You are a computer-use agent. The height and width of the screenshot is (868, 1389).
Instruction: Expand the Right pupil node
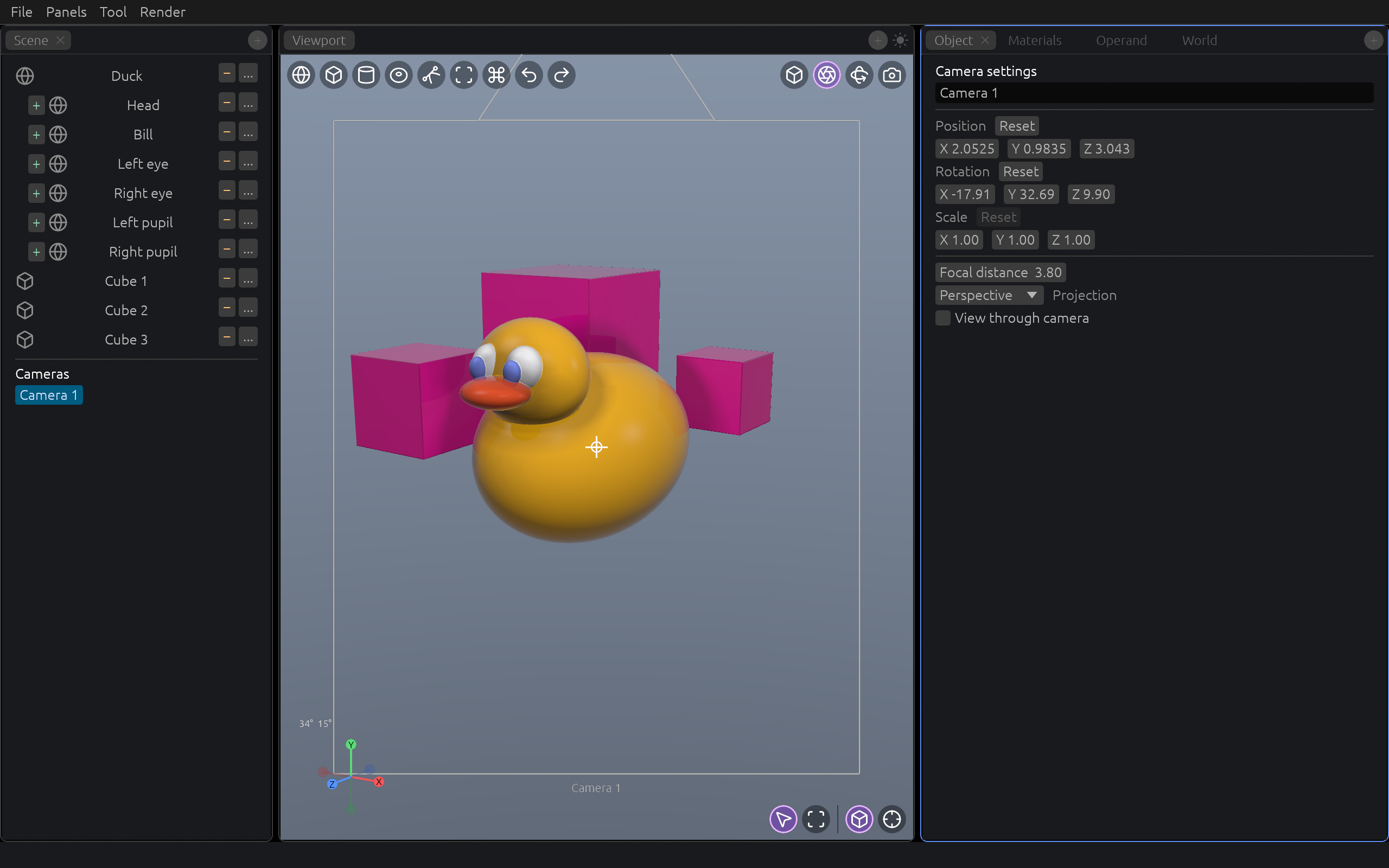pos(36,252)
